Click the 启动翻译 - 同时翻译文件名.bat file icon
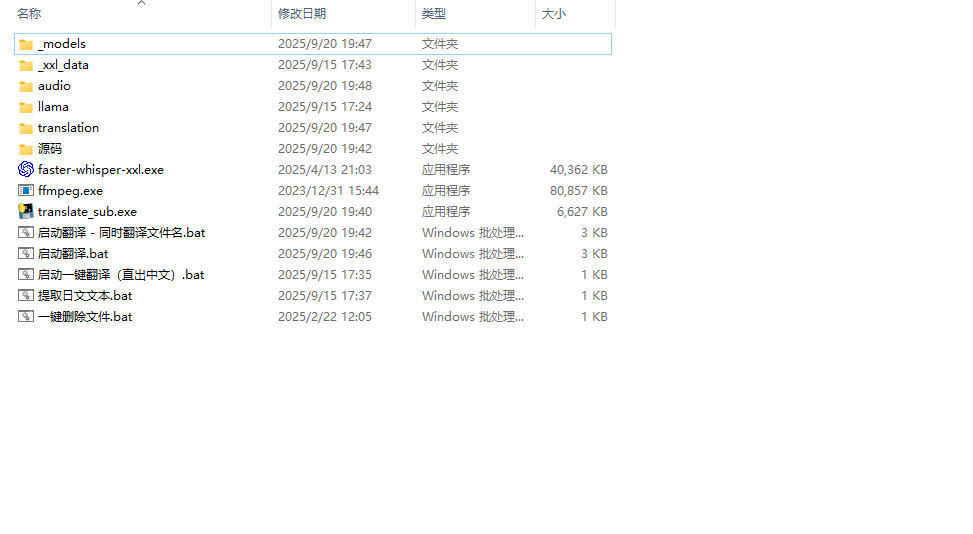Image resolution: width=973 pixels, height=534 pixels. [x=25, y=233]
